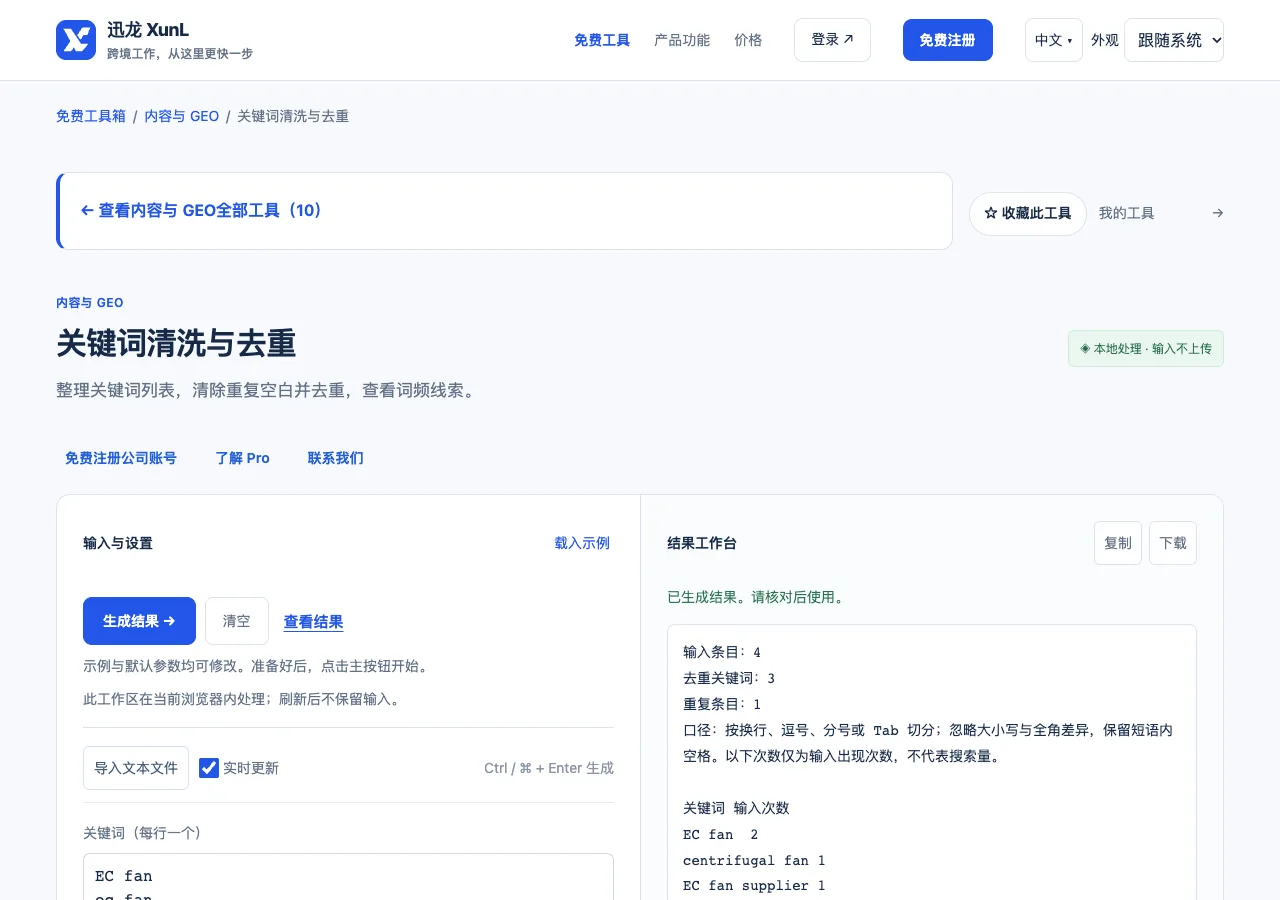The width and height of the screenshot is (1280, 900).
Task: Click 载入示例 to load the example
Action: pos(582,543)
